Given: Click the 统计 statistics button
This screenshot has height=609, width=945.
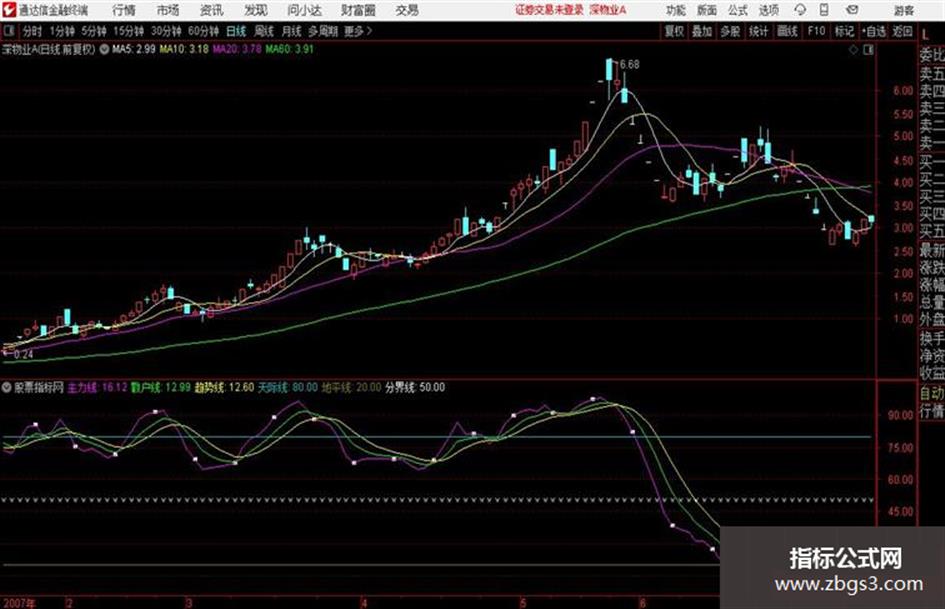Looking at the screenshot, I should [758, 31].
